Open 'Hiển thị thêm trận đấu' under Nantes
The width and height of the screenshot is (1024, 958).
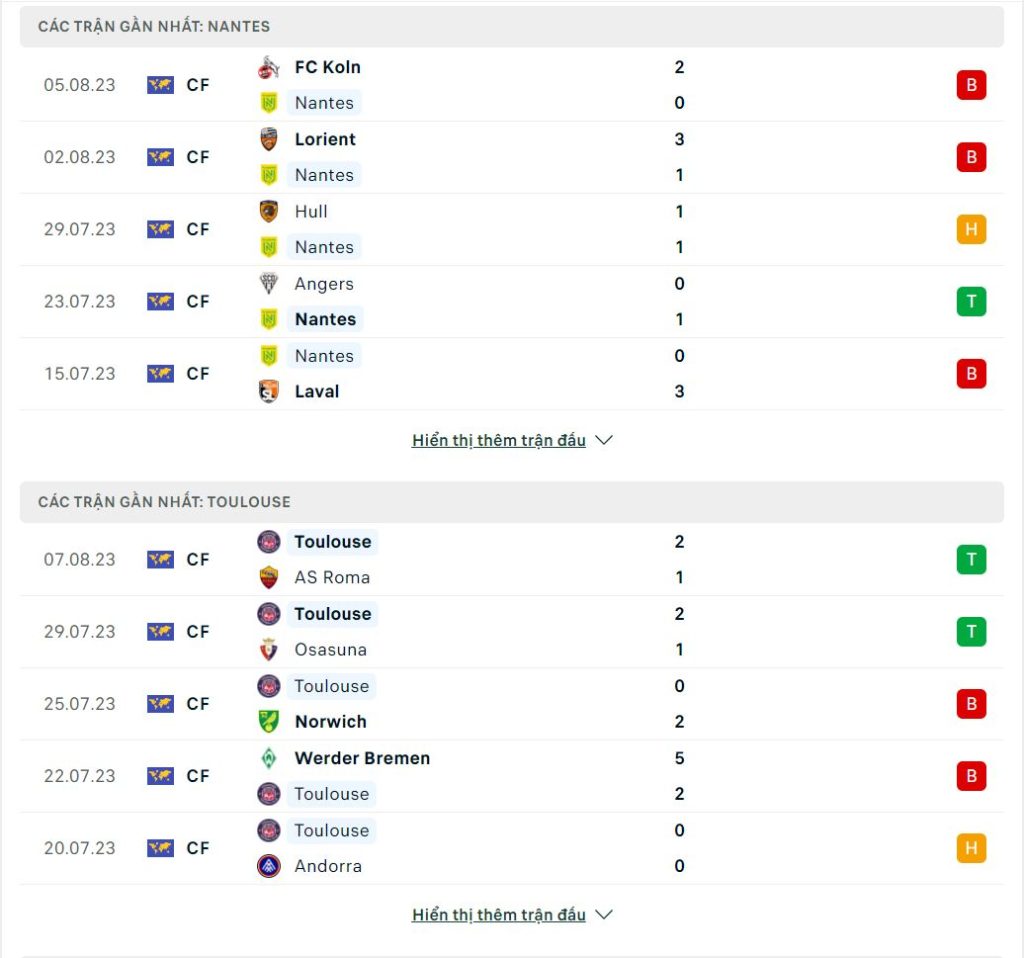(x=499, y=440)
